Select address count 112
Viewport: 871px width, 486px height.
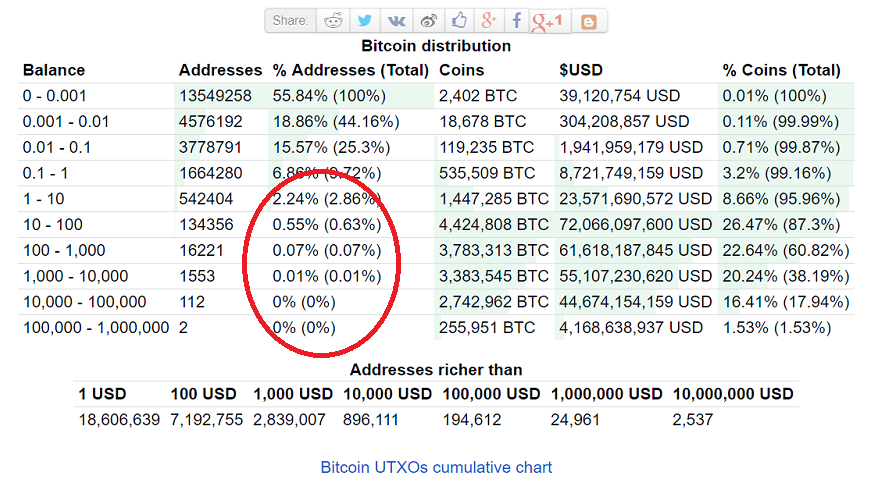pyautogui.click(x=192, y=302)
